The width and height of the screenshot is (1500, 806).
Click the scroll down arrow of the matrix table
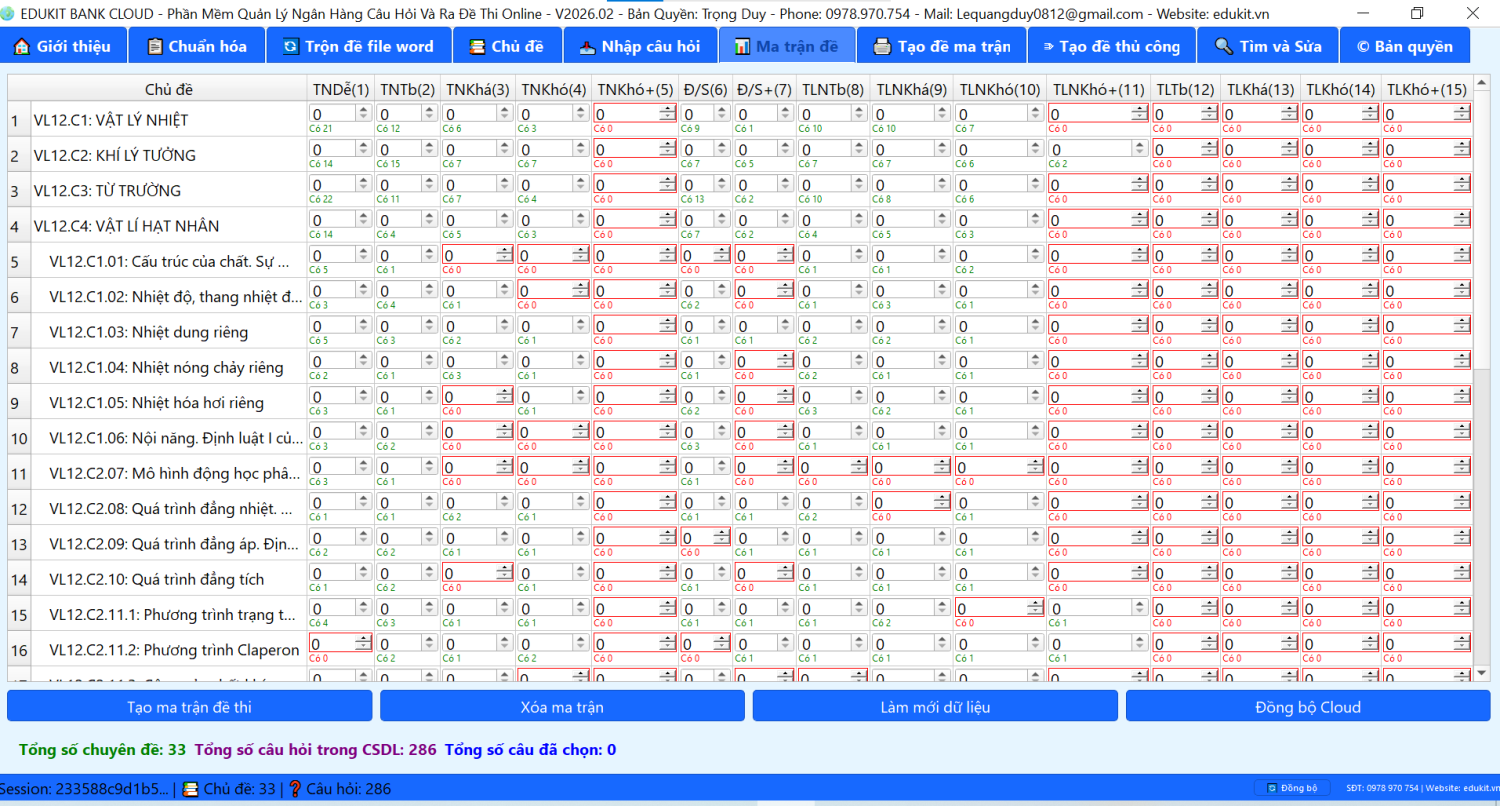[x=1482, y=673]
